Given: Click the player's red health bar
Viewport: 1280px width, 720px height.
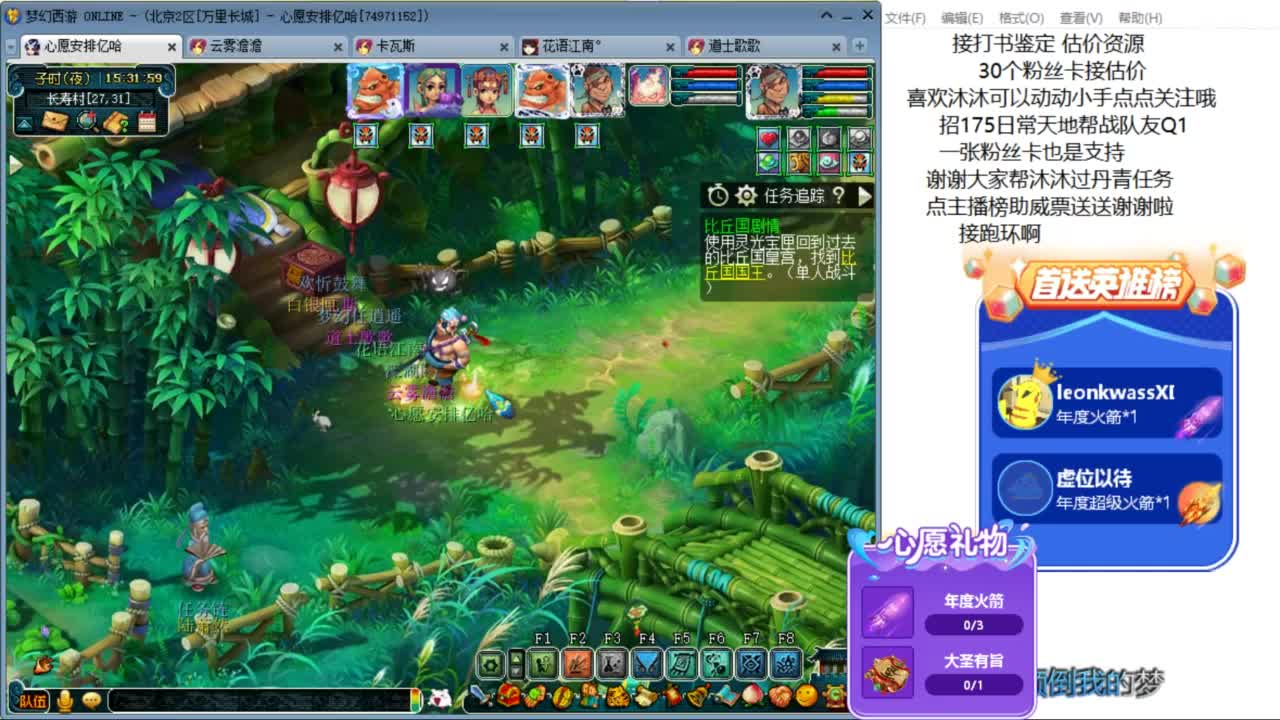Looking at the screenshot, I should [x=837, y=73].
